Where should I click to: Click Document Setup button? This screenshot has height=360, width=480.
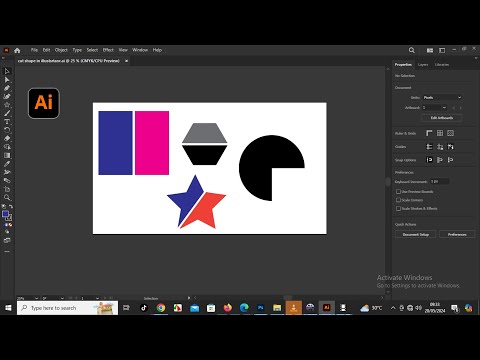point(416,234)
